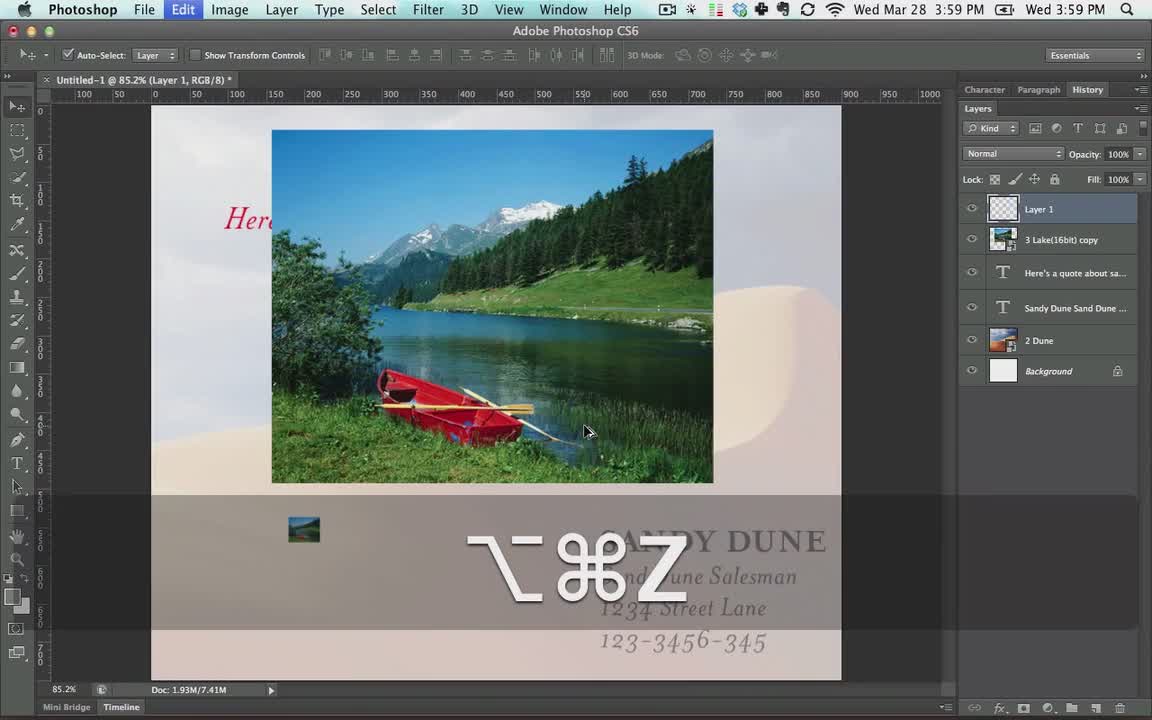The height and width of the screenshot is (720, 1152).
Task: Create a new adjustment layer
Action: [x=1048, y=708]
